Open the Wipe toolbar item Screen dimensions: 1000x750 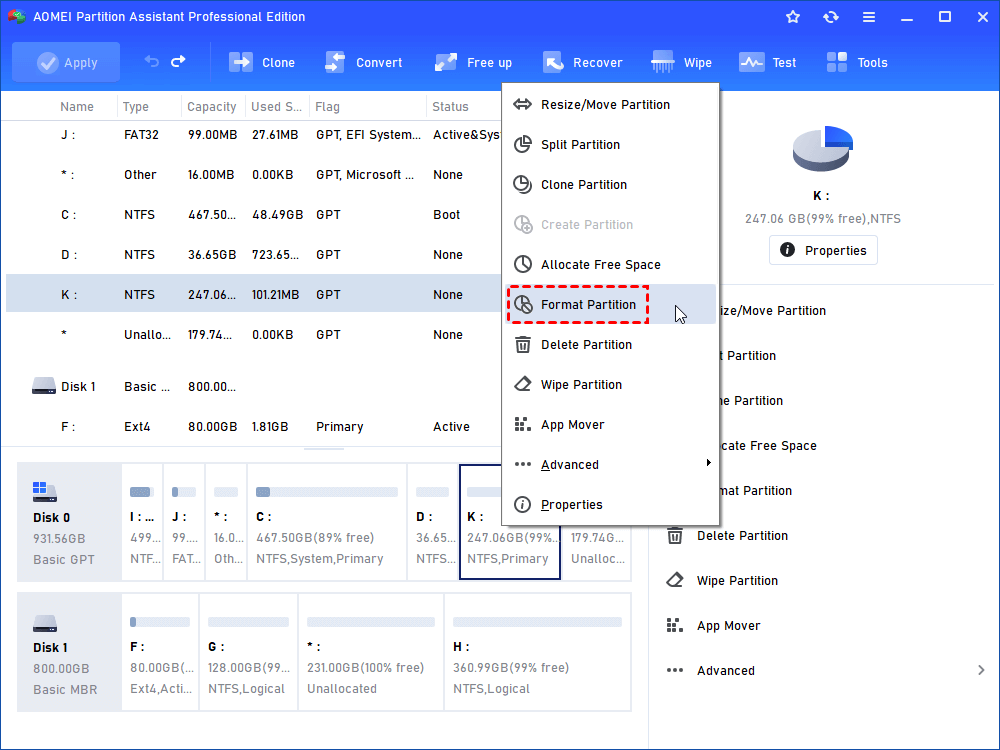pyautogui.click(x=682, y=62)
